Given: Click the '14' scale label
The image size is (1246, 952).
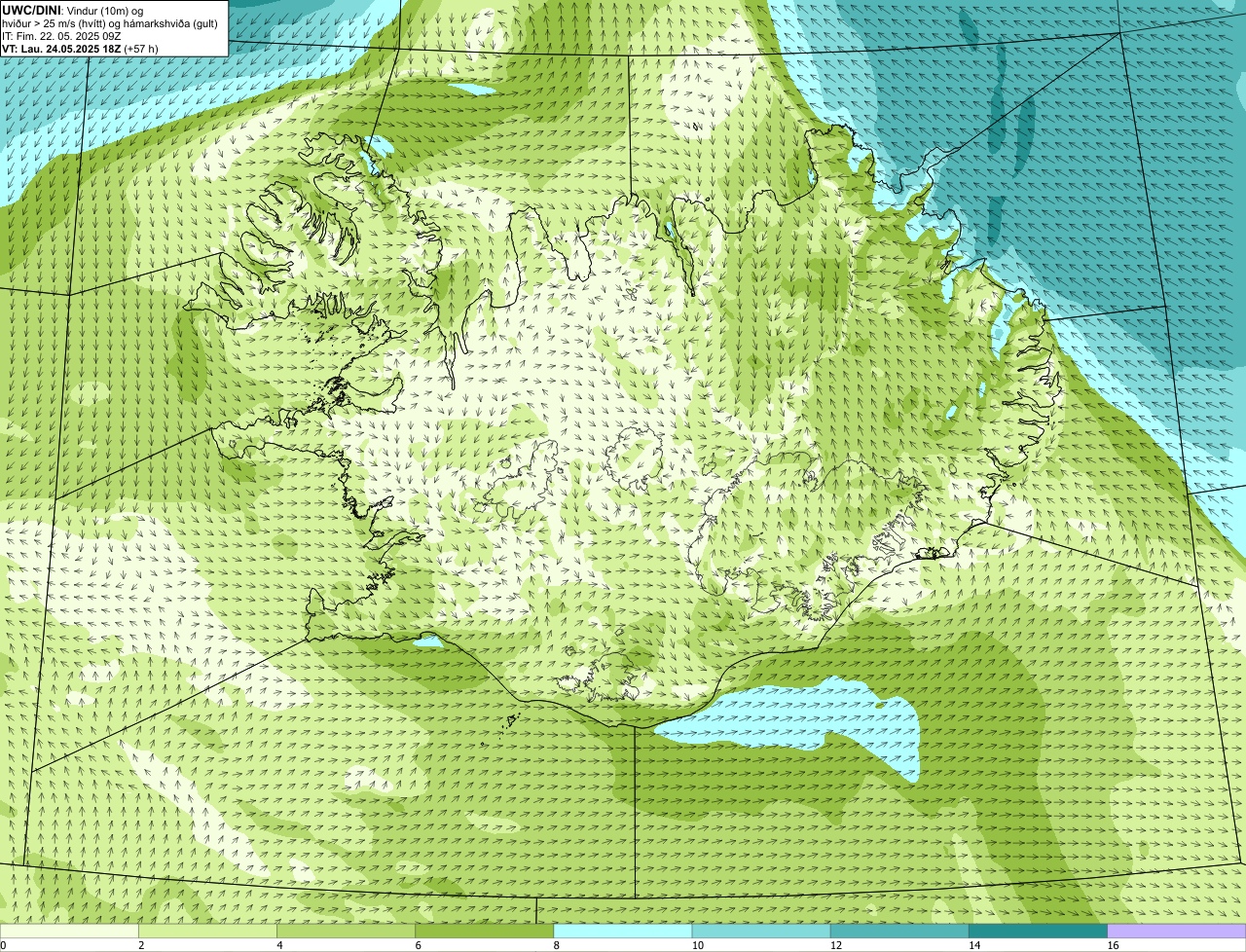Looking at the screenshot, I should click(973, 945).
